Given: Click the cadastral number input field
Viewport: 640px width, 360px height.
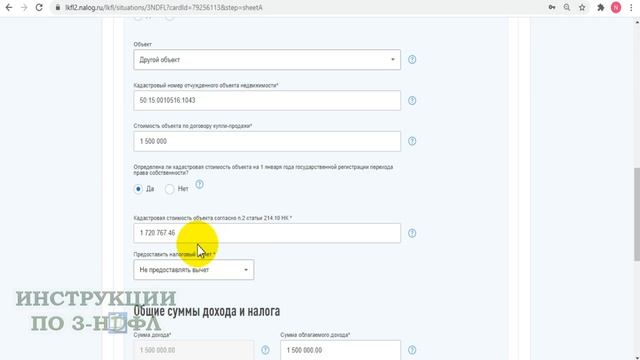Looking at the screenshot, I should (x=267, y=100).
